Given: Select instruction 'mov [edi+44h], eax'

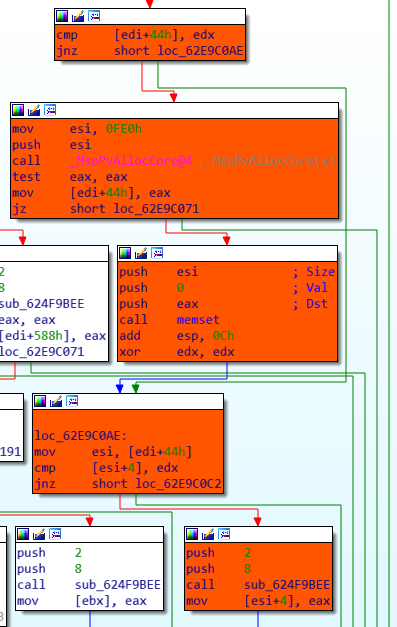Looking at the screenshot, I should point(92,193).
